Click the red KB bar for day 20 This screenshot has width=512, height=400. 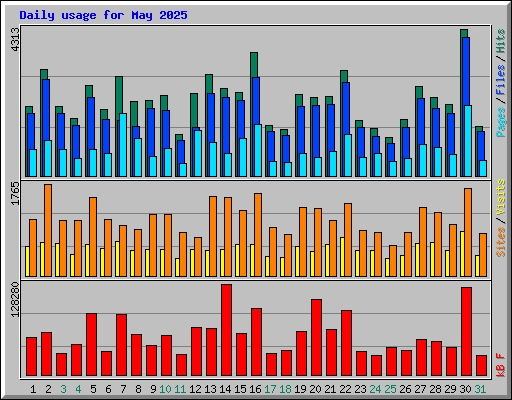[x=317, y=338]
